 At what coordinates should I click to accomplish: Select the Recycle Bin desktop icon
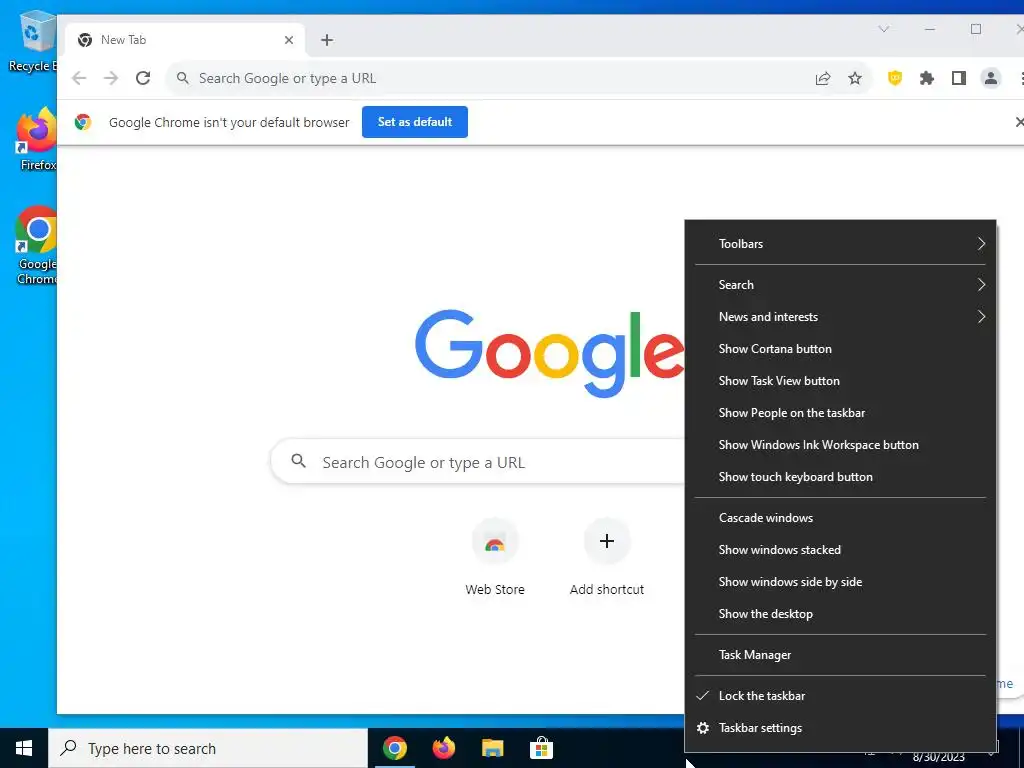(x=33, y=40)
